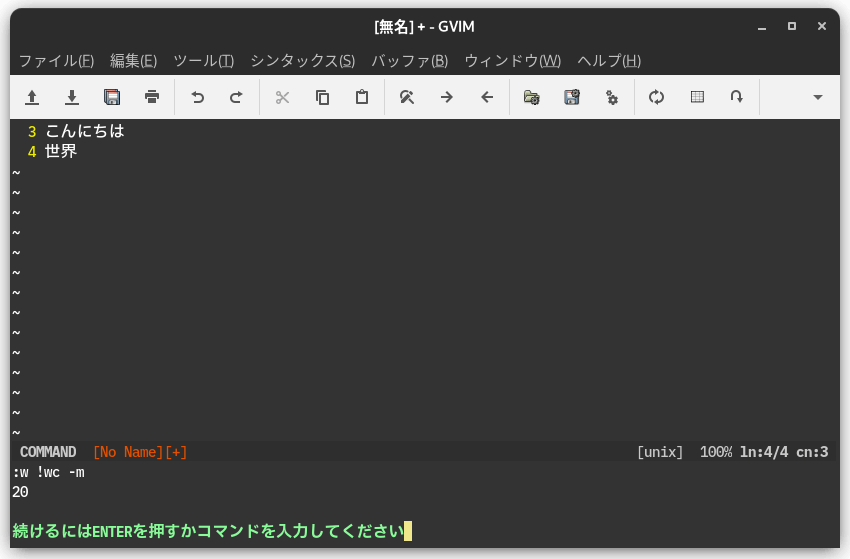Close the GVIM window

[822, 26]
